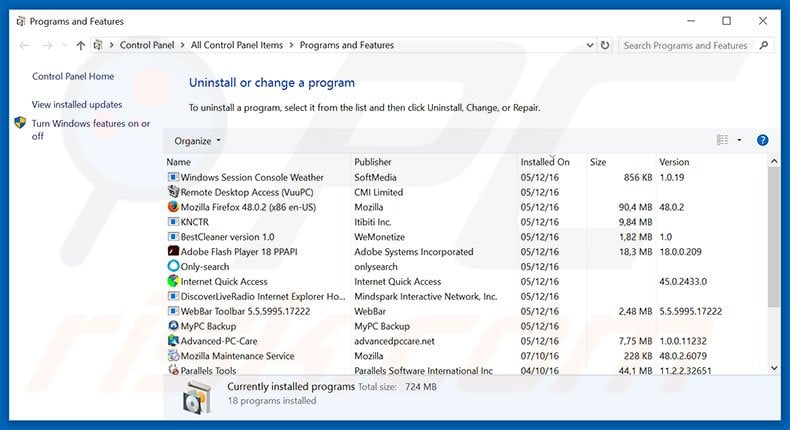Sort by the Publisher column header
This screenshot has width=790, height=430.
point(373,162)
